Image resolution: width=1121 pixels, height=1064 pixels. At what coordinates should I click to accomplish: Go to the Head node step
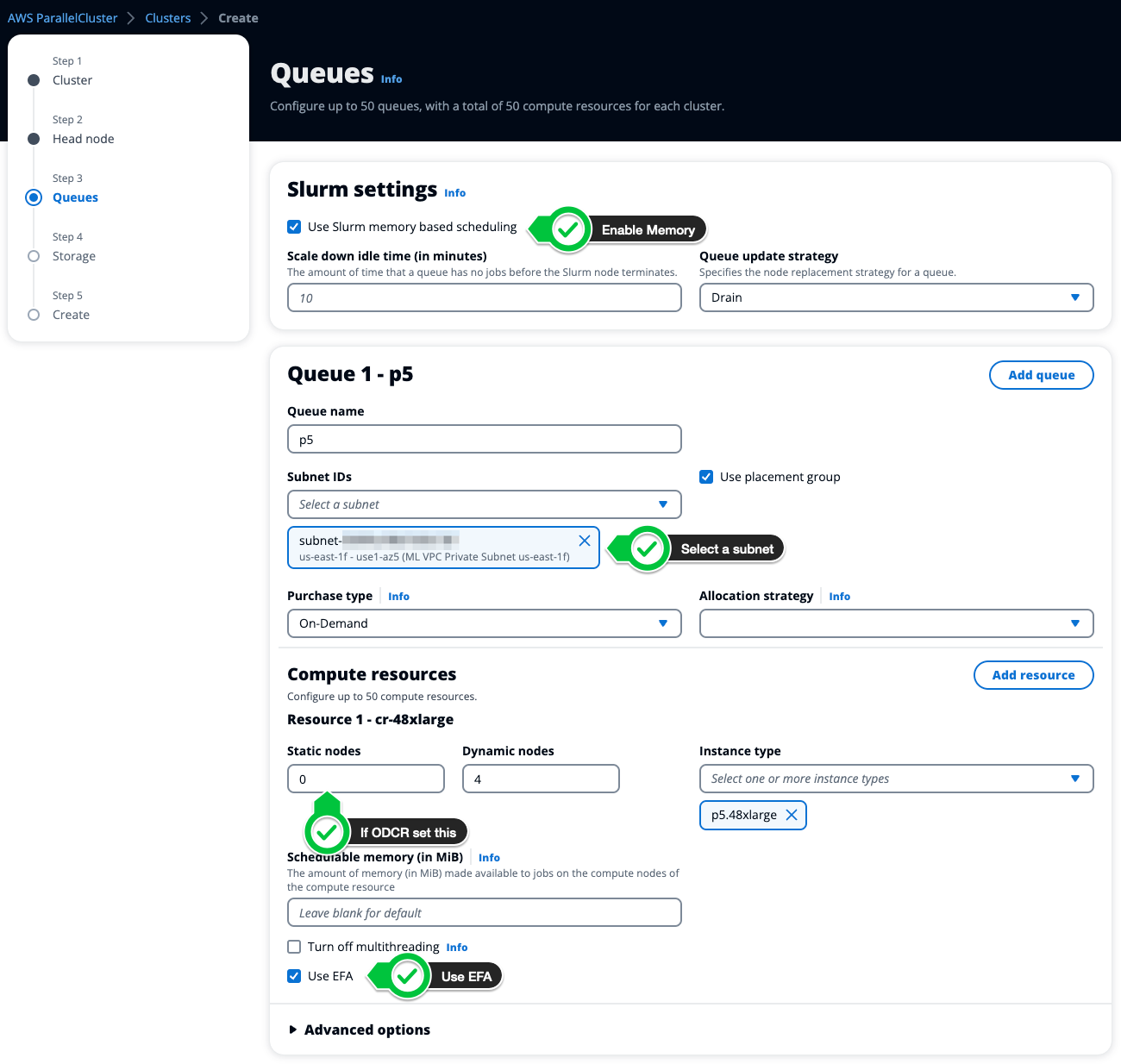[83, 139]
